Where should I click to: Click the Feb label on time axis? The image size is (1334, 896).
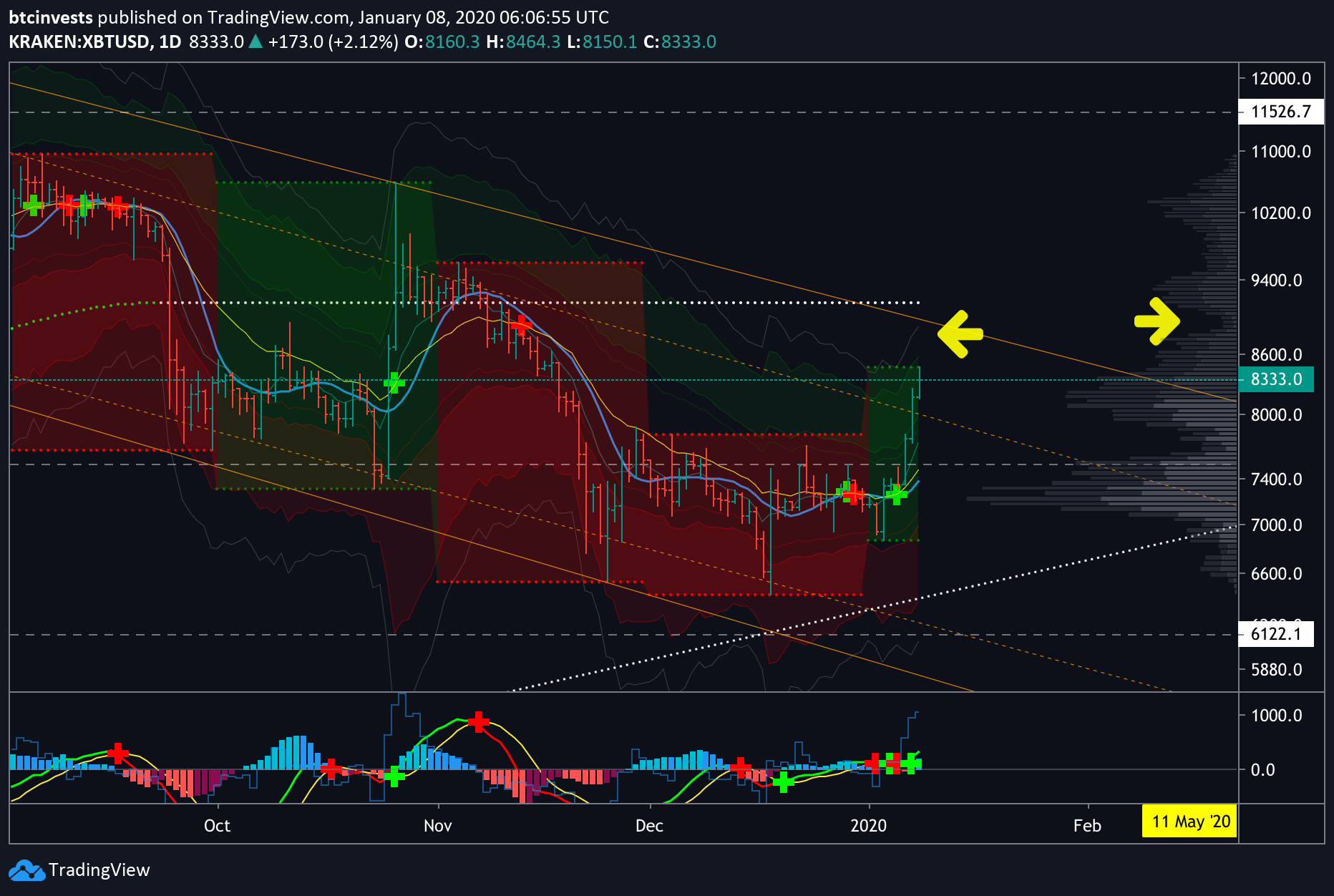click(x=1087, y=826)
